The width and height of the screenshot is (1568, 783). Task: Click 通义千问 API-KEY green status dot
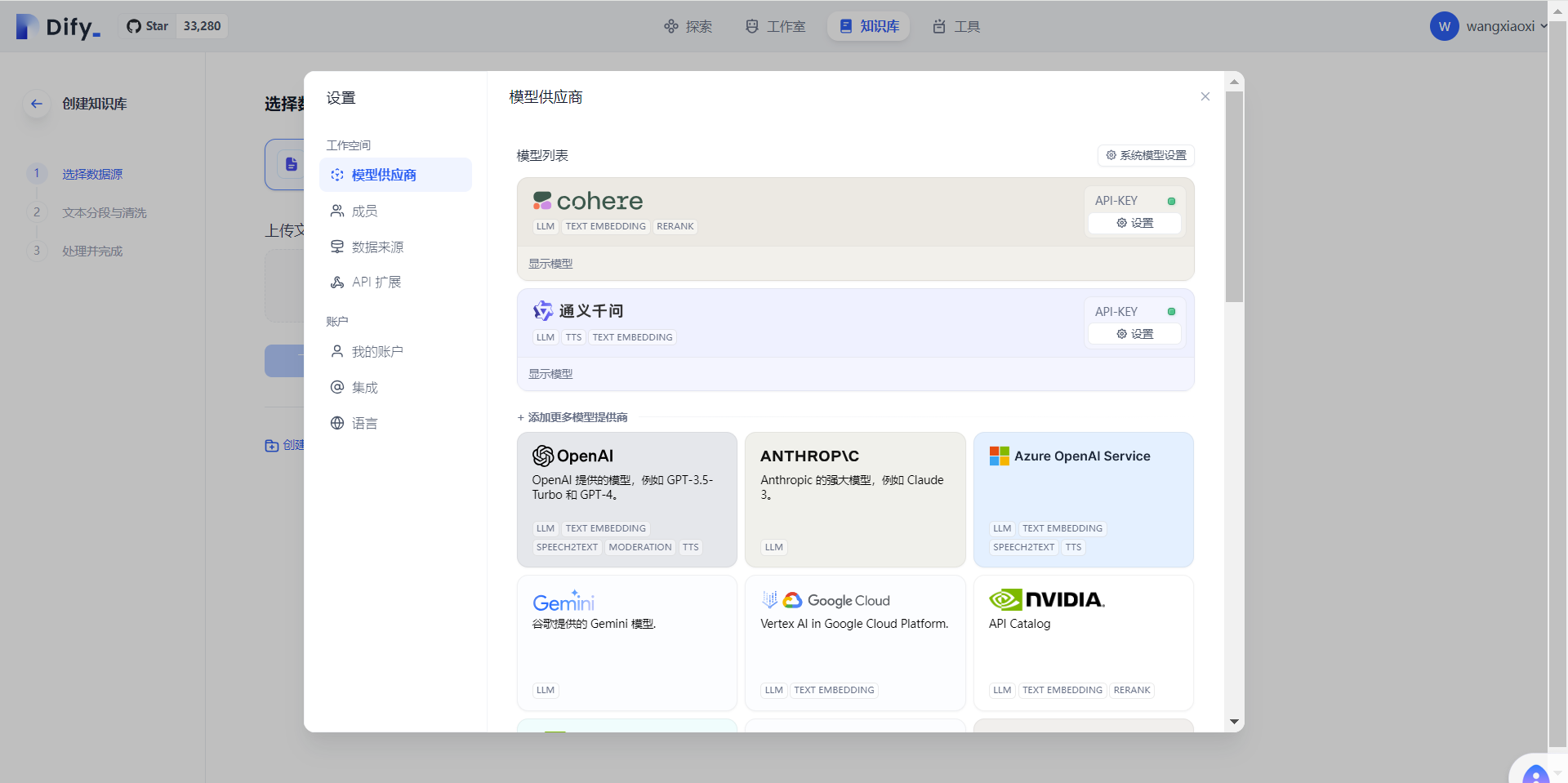1171,312
